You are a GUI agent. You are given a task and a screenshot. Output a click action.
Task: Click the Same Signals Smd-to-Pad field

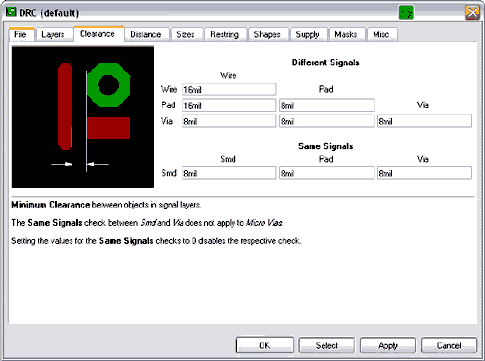coord(327,173)
